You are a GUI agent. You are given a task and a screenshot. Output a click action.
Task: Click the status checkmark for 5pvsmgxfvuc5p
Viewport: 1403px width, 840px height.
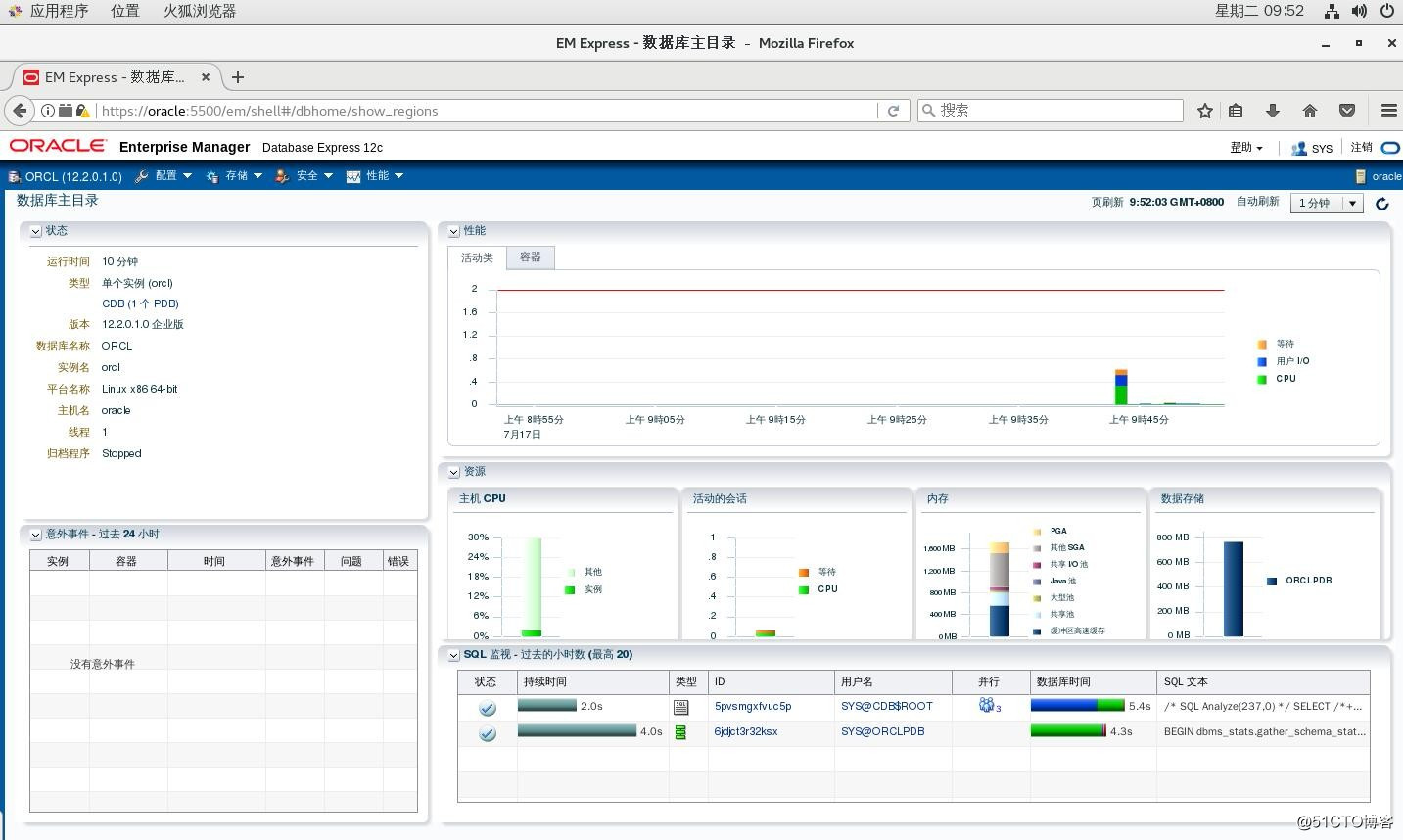[x=487, y=707]
